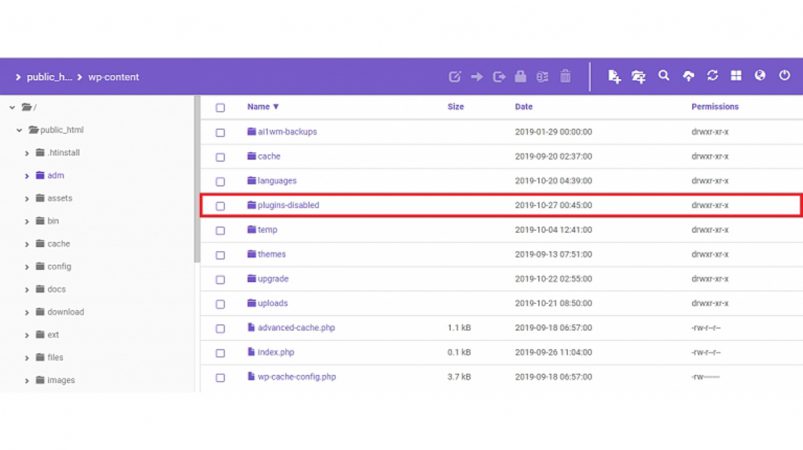Expand the images tree node
Viewport: 803px width, 450px height.
(x=27, y=380)
